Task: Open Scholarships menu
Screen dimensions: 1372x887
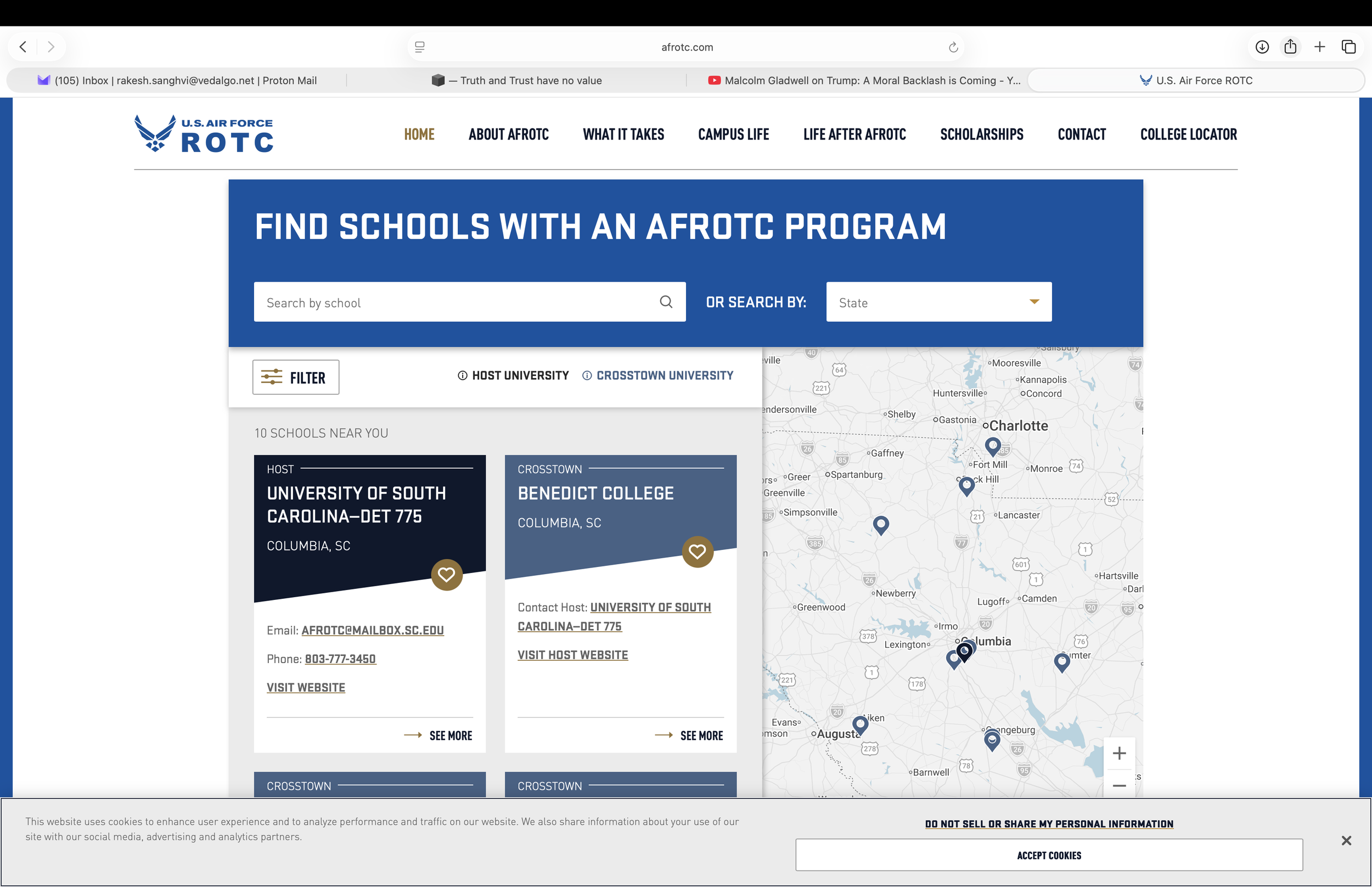Action: (x=982, y=134)
